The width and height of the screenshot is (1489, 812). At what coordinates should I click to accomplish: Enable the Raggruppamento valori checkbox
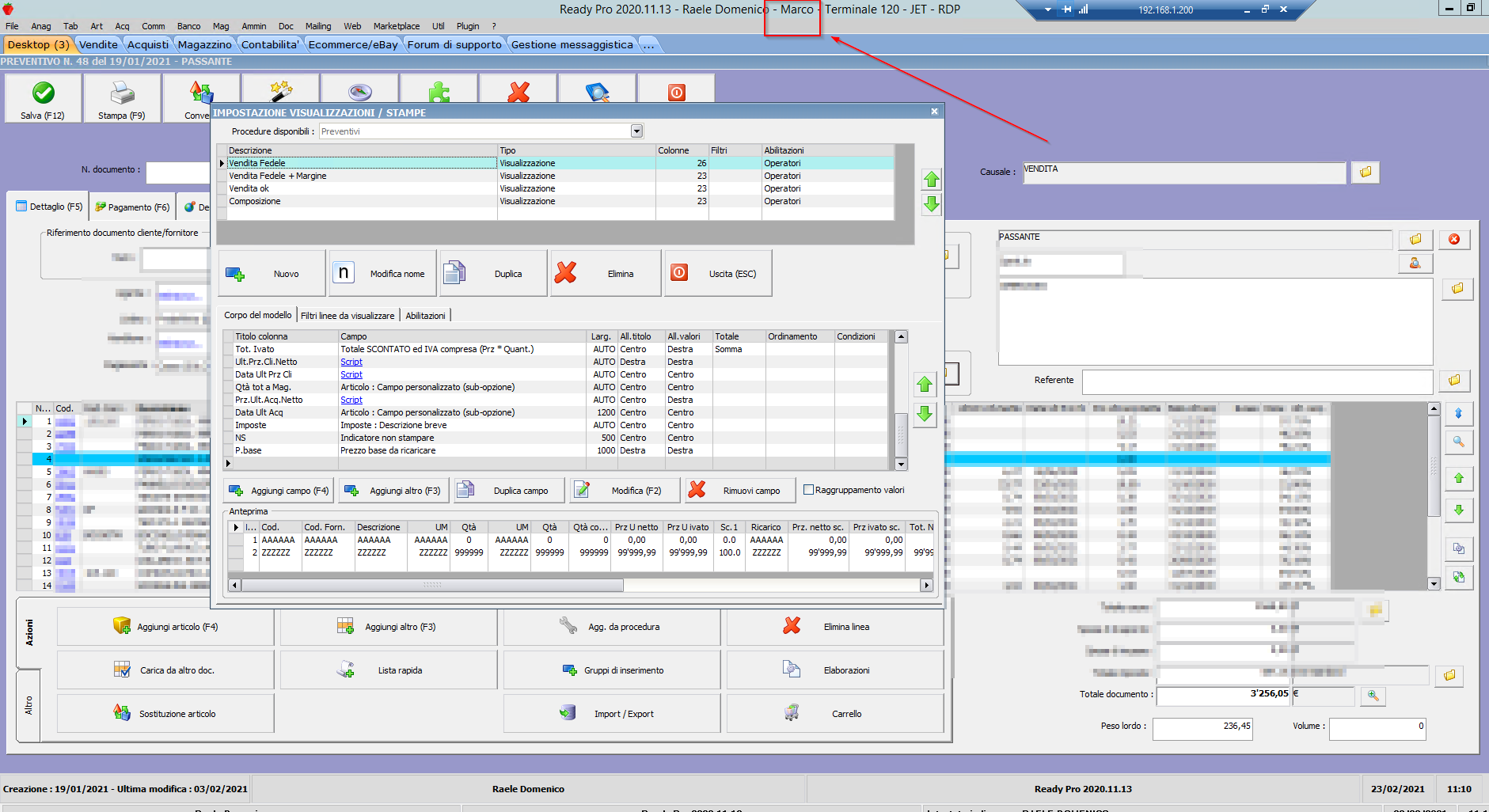(808, 490)
